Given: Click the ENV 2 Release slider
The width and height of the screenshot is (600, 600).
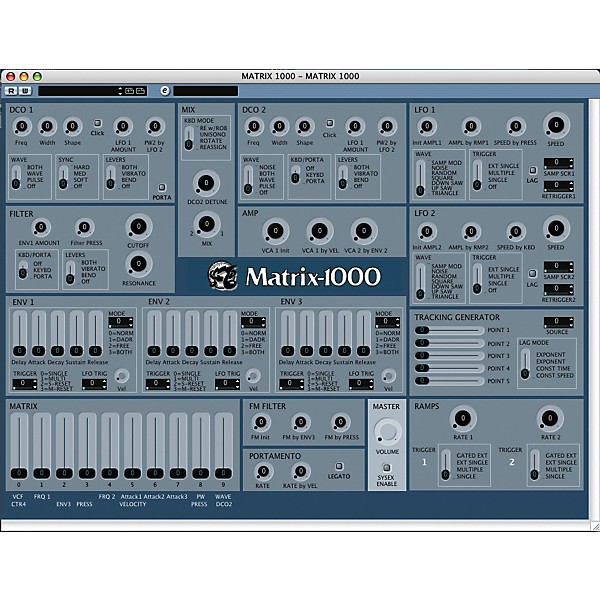Looking at the screenshot, I should tap(230, 333).
